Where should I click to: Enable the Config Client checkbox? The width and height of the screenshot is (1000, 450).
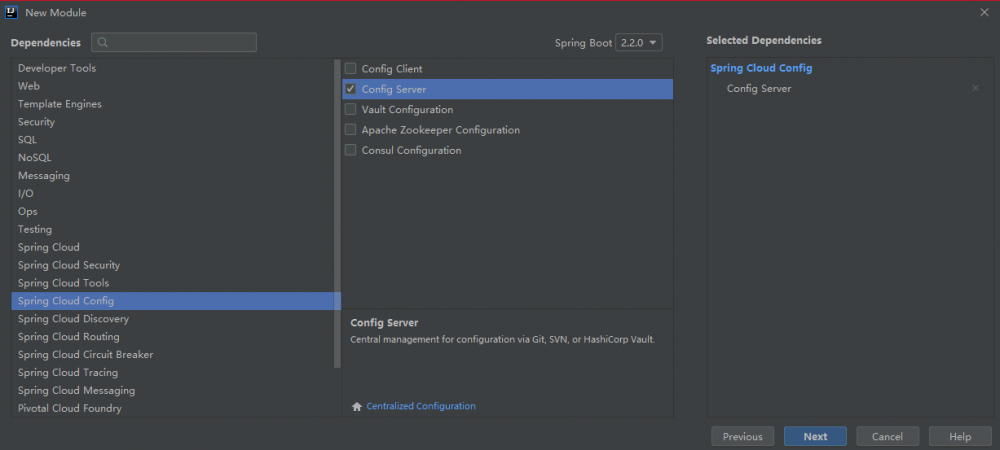coord(350,69)
